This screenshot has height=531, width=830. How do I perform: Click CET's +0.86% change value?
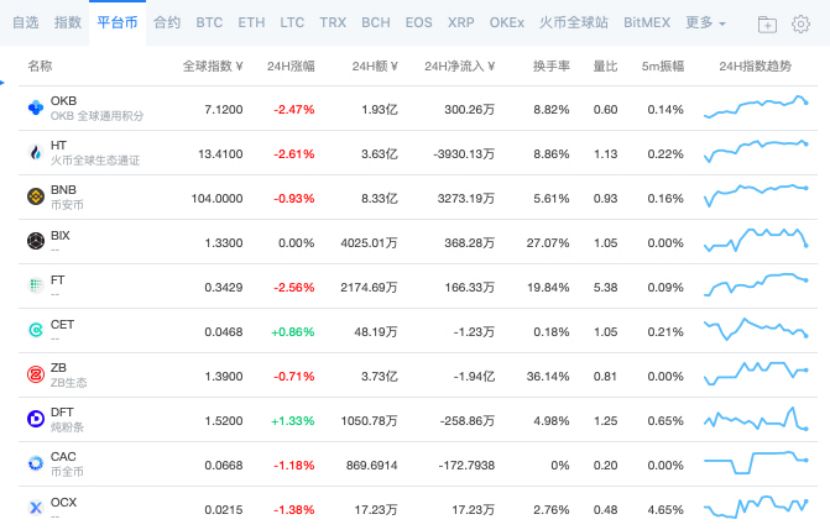pos(293,332)
